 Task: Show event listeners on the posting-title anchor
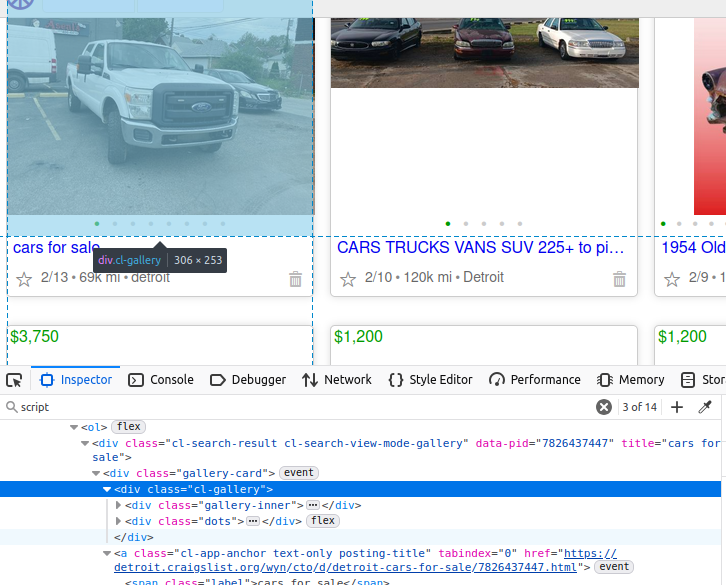[x=614, y=567]
